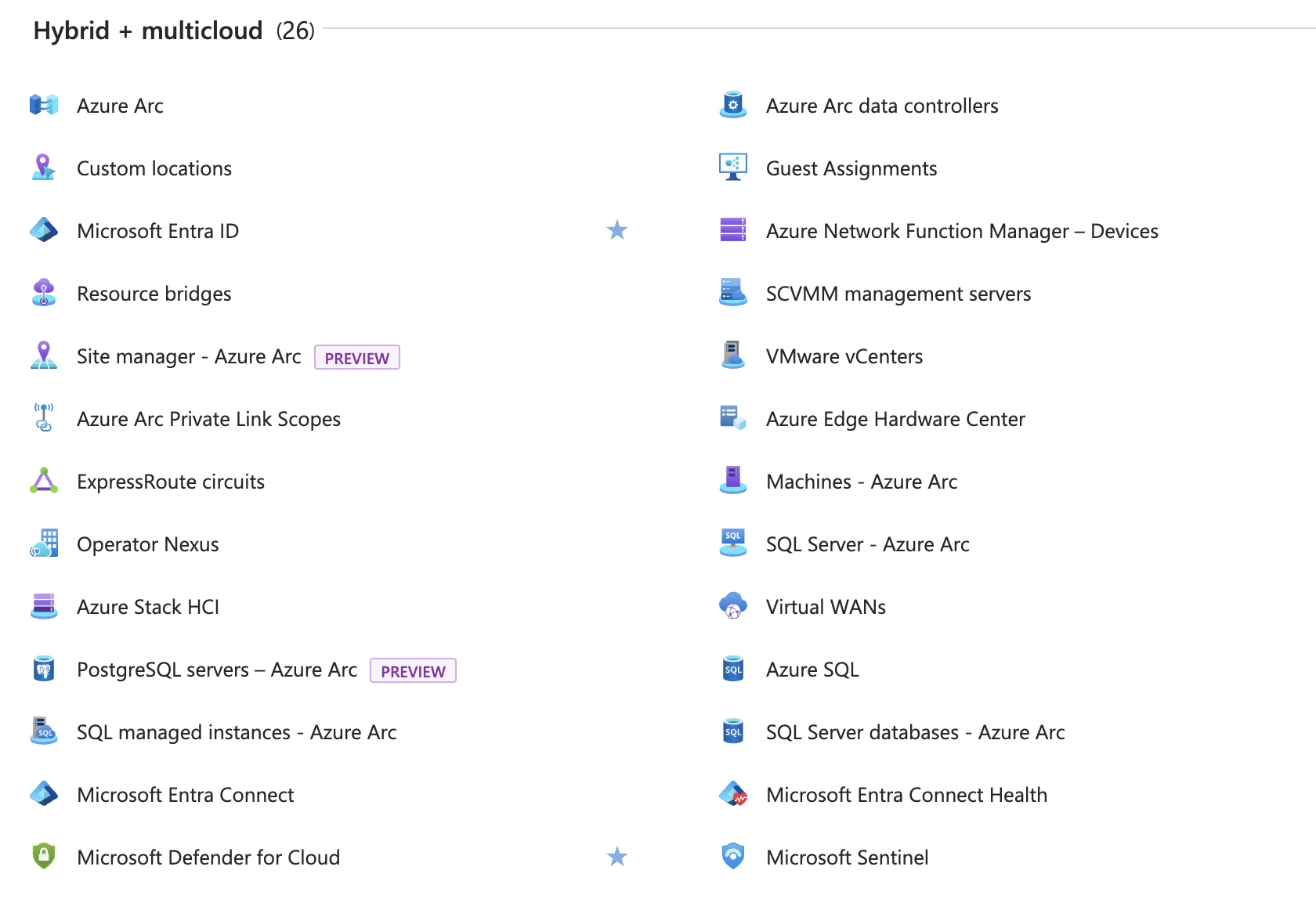The image size is (1316, 899).
Task: Open Microsoft Entra Connect Health
Action: (x=906, y=795)
